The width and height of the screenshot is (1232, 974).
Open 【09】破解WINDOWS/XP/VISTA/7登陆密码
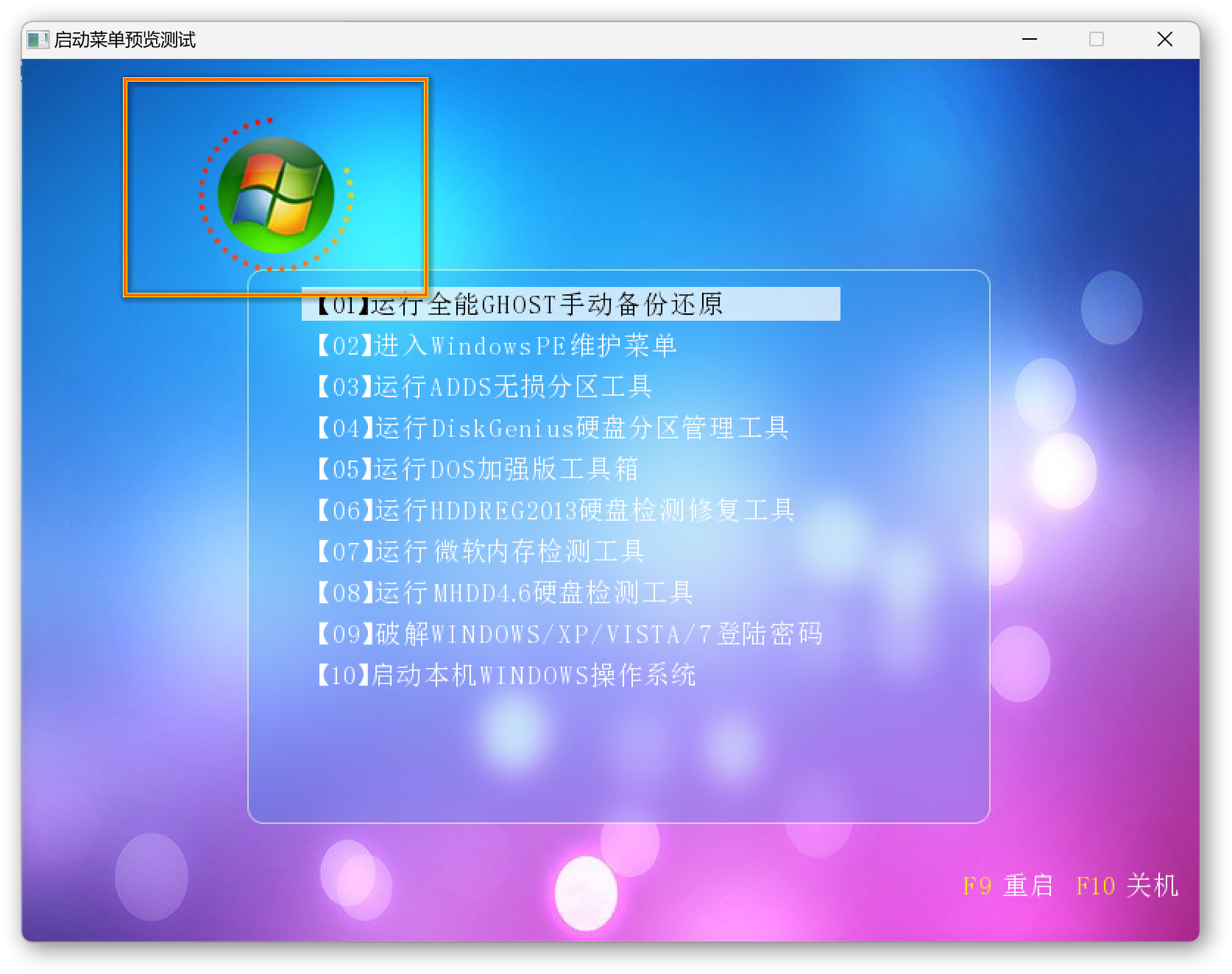(x=570, y=633)
